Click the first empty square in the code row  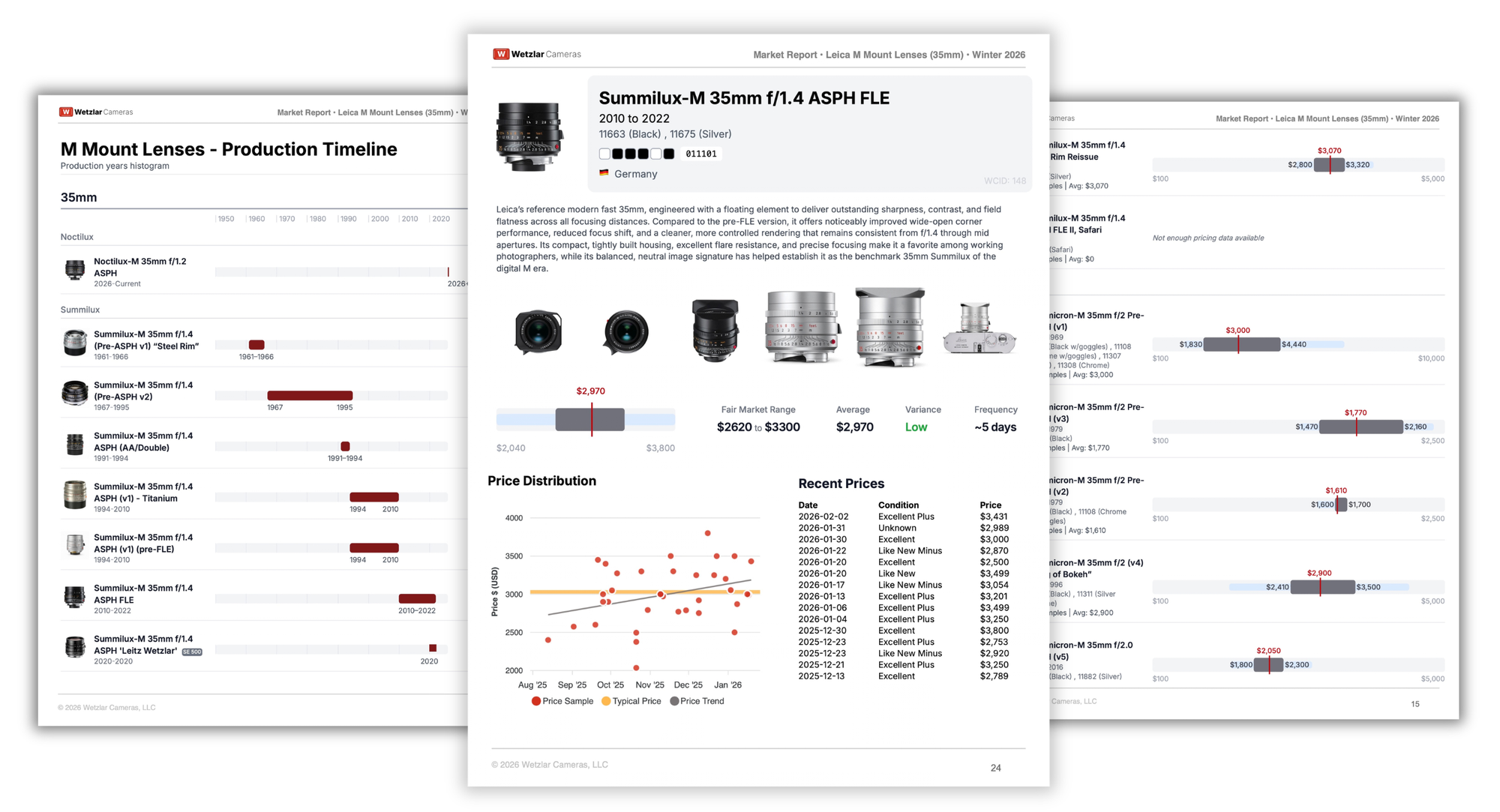click(x=604, y=154)
